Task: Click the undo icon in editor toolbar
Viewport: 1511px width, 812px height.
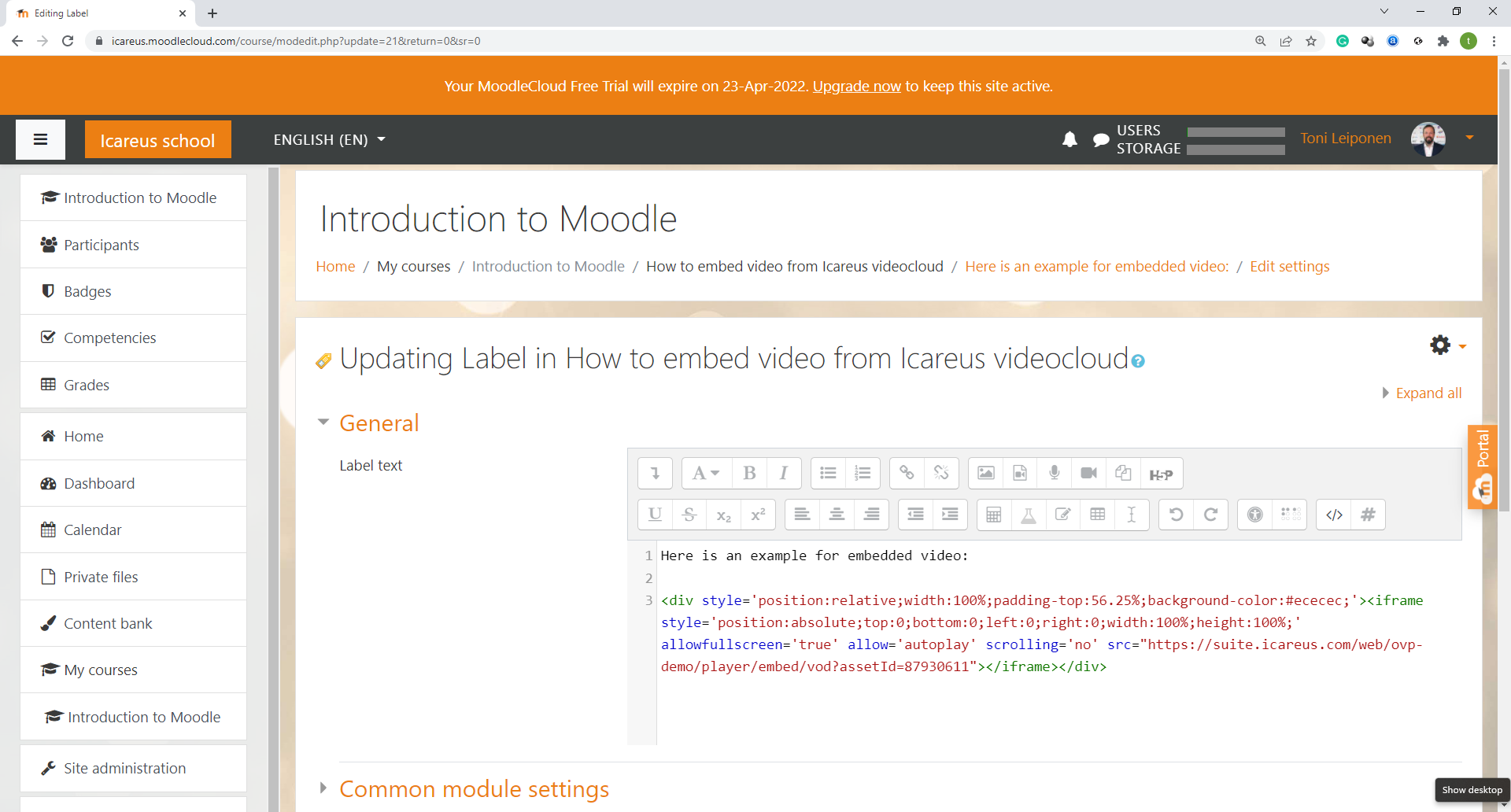Action: [1176, 515]
